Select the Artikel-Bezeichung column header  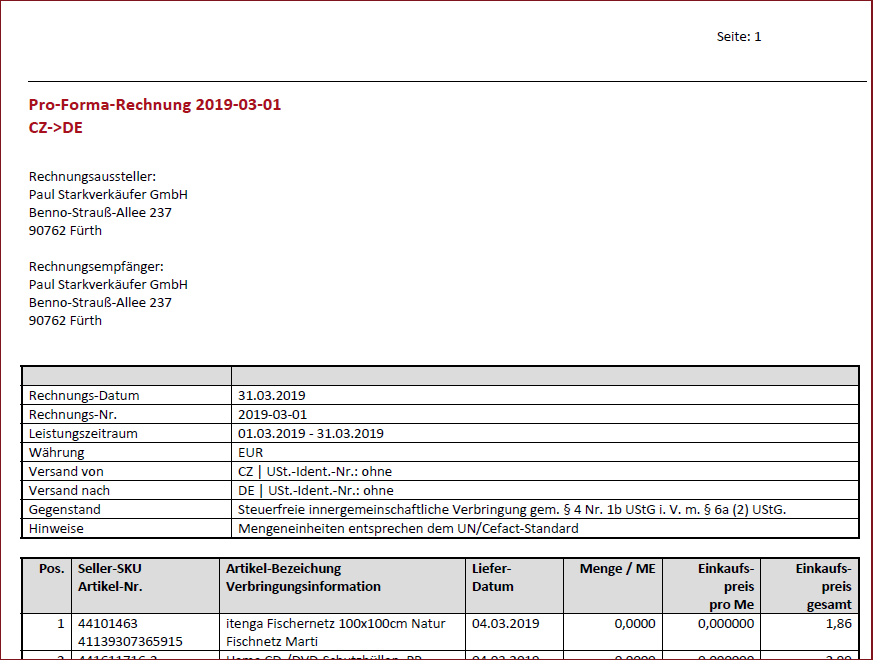[x=303, y=577]
